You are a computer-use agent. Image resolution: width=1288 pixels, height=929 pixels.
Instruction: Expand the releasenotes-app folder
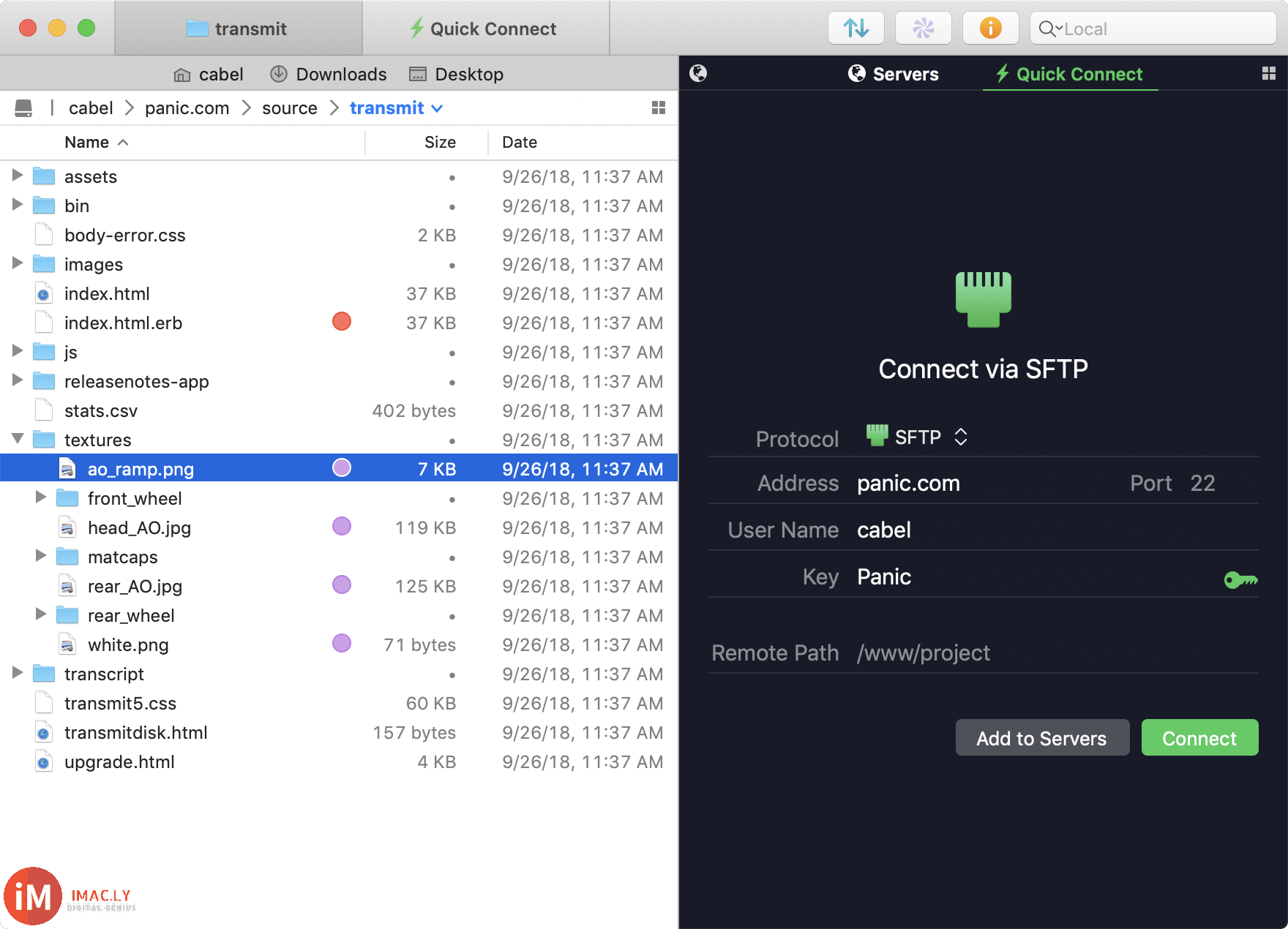point(18,380)
